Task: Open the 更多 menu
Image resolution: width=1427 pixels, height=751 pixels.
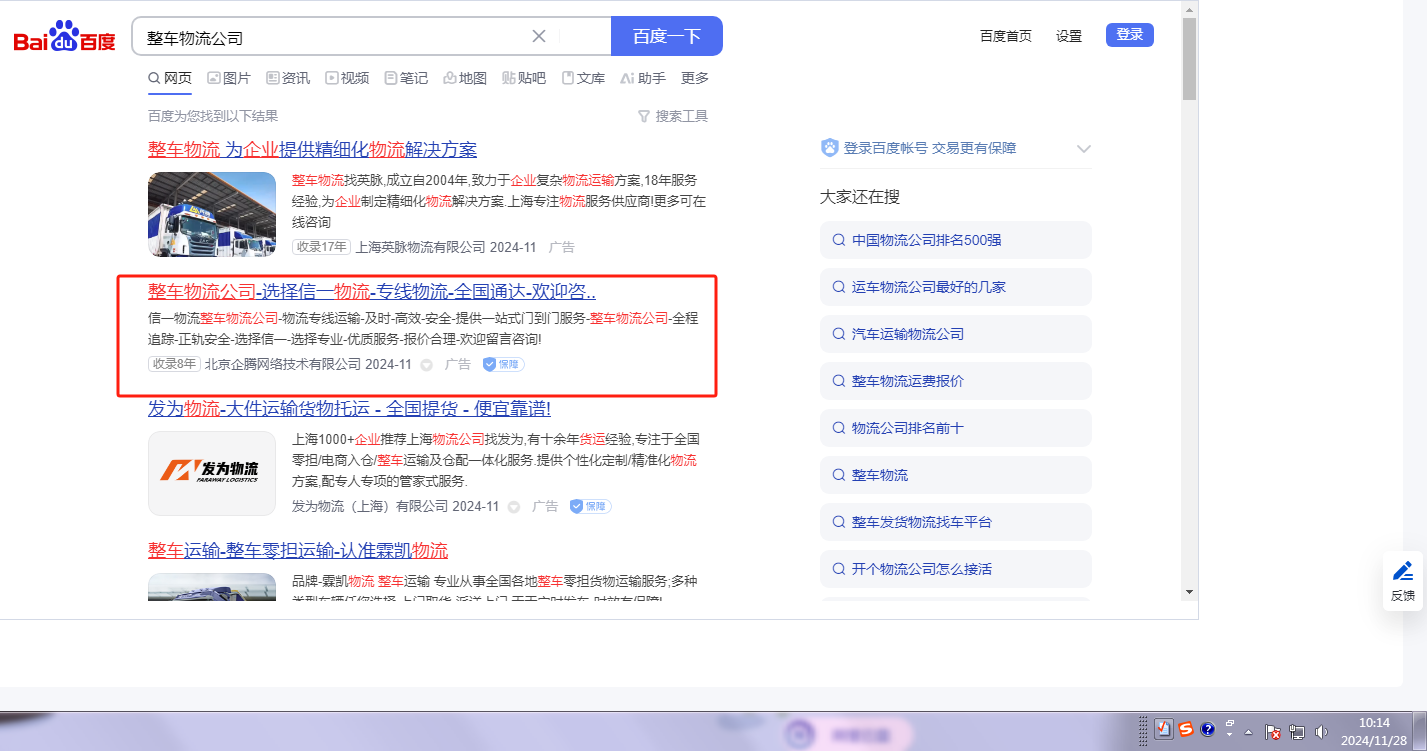Action: 695,78
